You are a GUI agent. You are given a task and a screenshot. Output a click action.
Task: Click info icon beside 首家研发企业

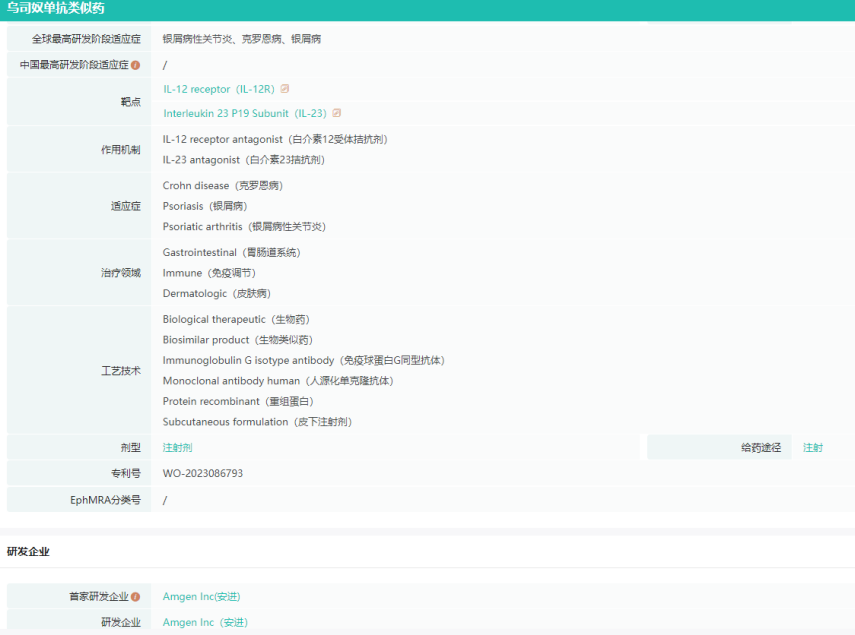point(135,597)
